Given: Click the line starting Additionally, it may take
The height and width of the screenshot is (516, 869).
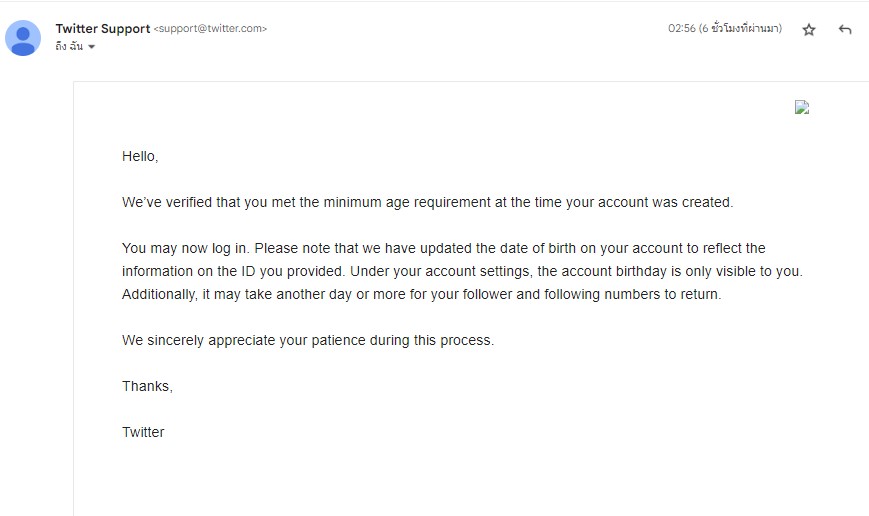Looking at the screenshot, I should point(421,294).
